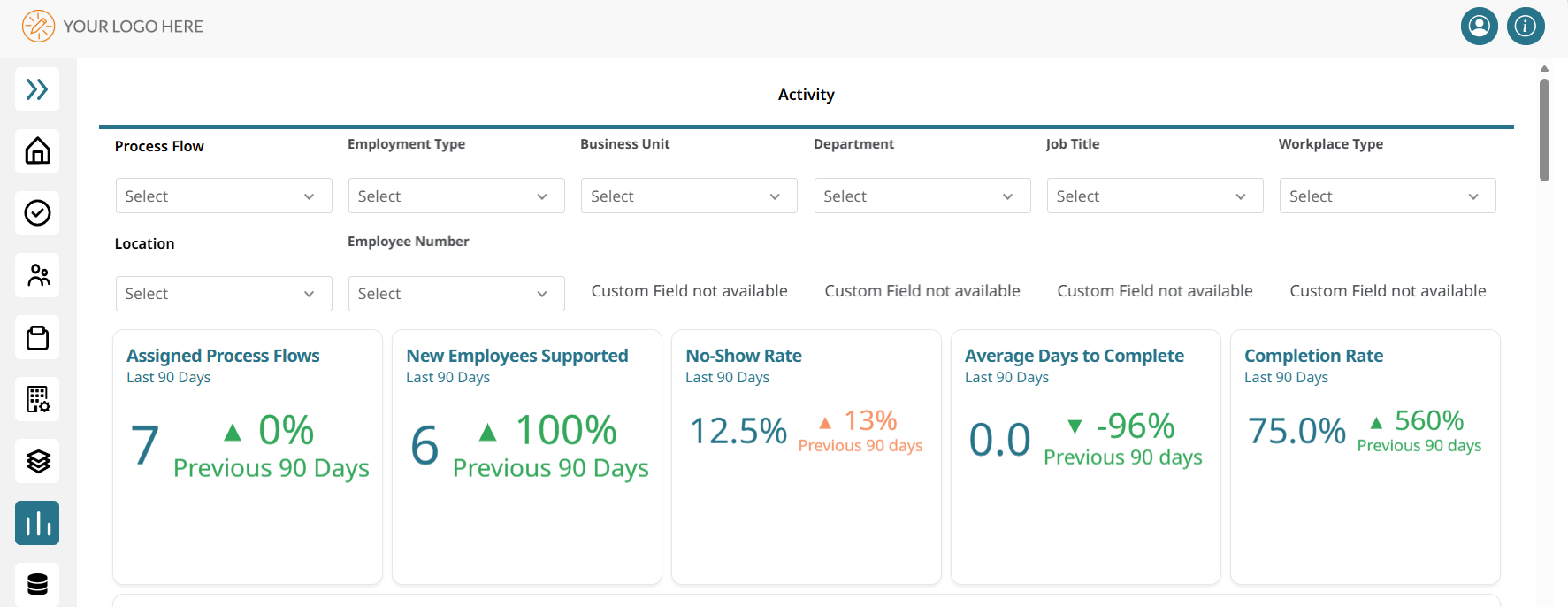
Task: Click the YOUR LOGO HERE logo
Action: point(112,27)
